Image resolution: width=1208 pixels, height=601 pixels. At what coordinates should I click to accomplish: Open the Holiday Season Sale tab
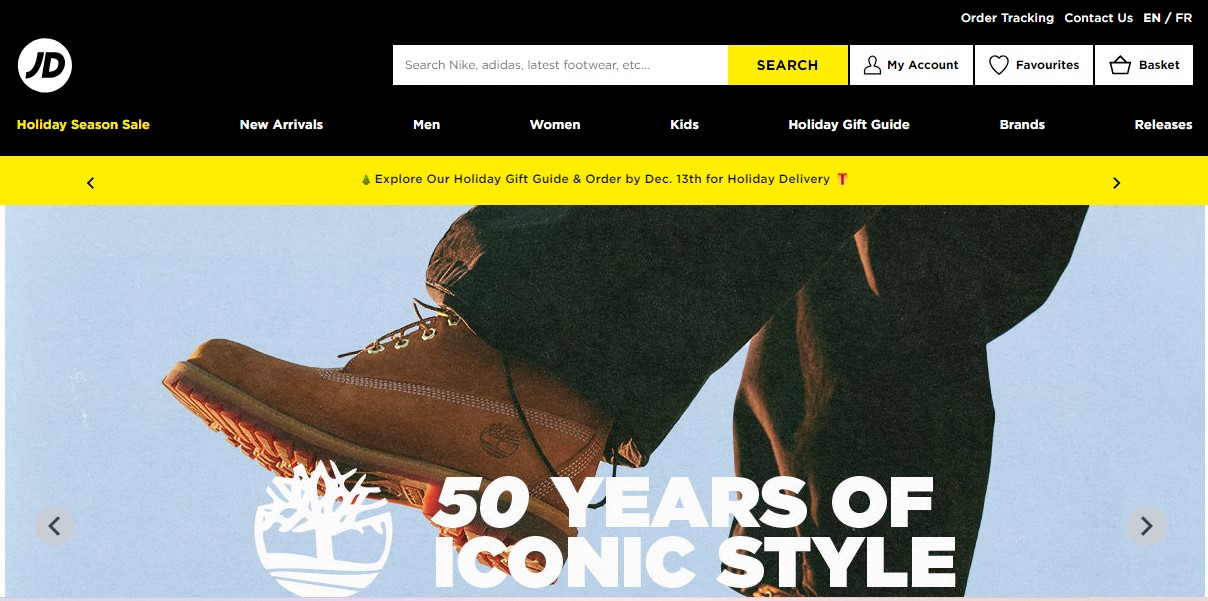[x=83, y=125]
